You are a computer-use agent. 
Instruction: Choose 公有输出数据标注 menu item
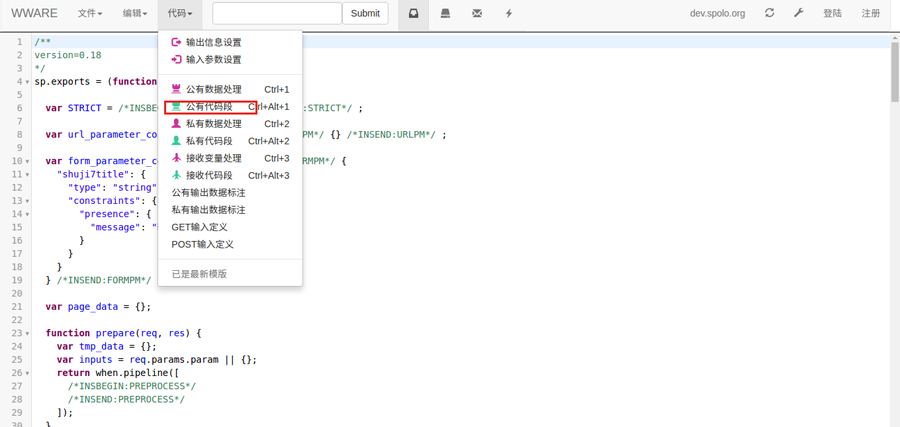pyautogui.click(x=230, y=193)
